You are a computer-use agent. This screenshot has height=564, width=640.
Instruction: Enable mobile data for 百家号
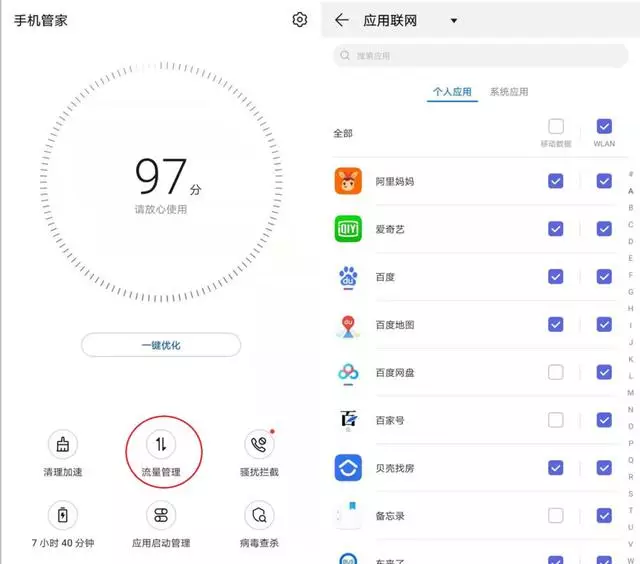click(x=556, y=420)
